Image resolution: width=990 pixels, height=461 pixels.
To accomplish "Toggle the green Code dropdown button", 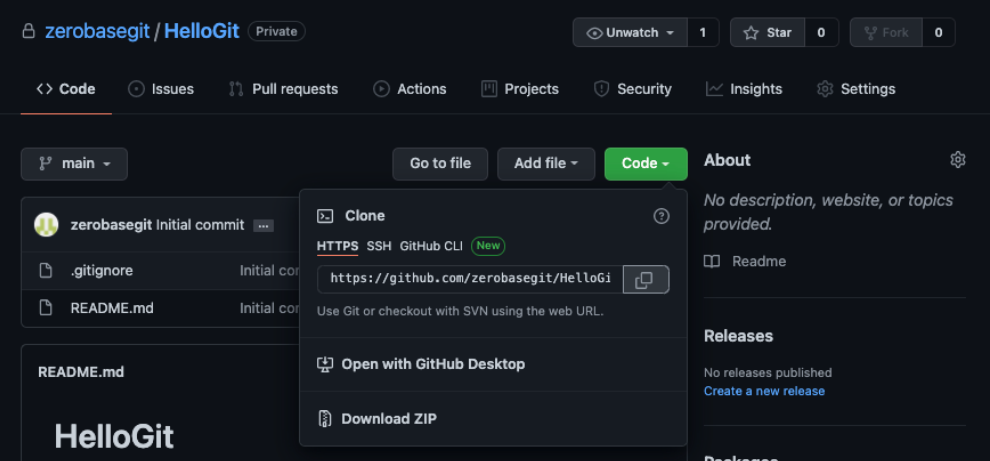I will point(646,164).
